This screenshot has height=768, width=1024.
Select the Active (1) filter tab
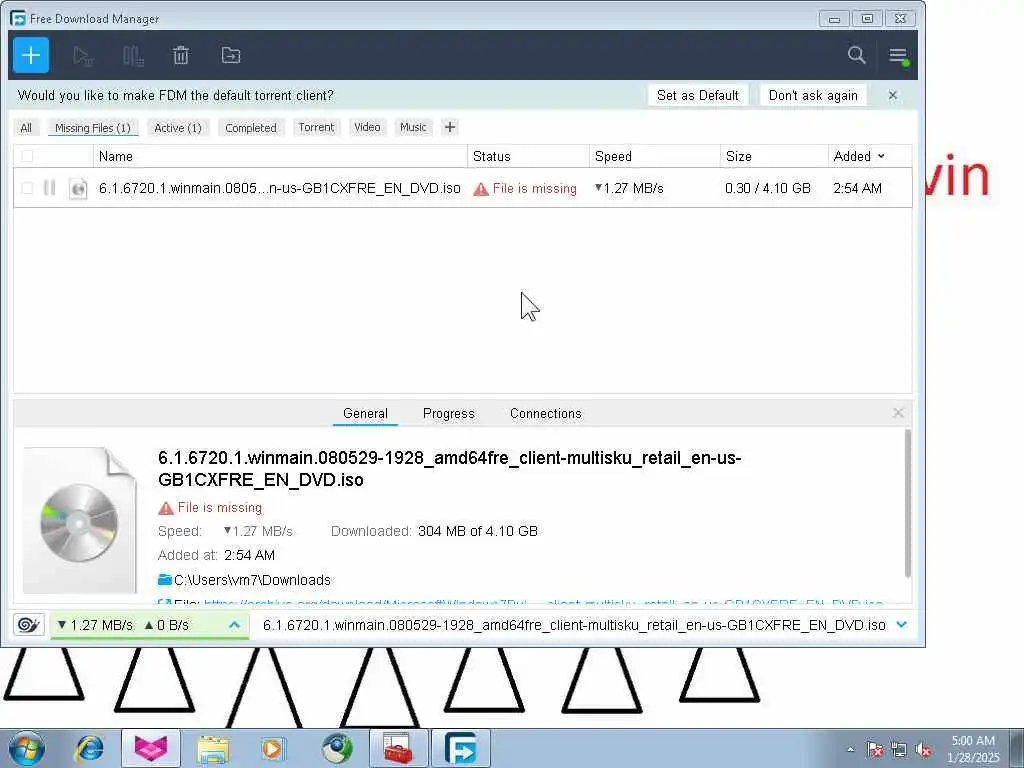(178, 127)
